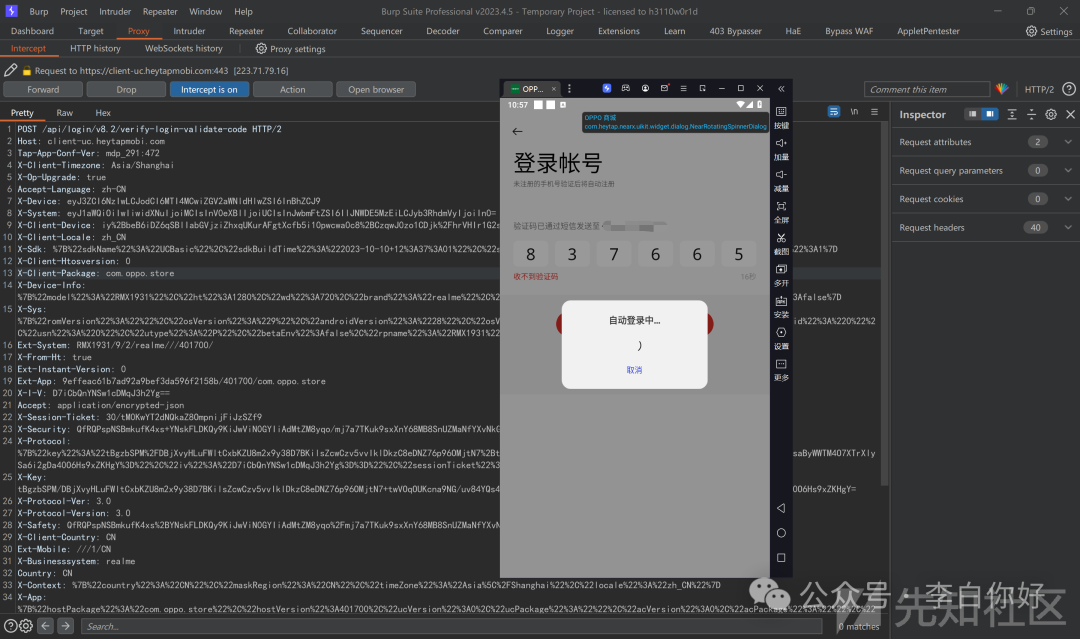Click the rainbow highlight color picker
This screenshot has width=1080, height=639.
pos(1002,89)
